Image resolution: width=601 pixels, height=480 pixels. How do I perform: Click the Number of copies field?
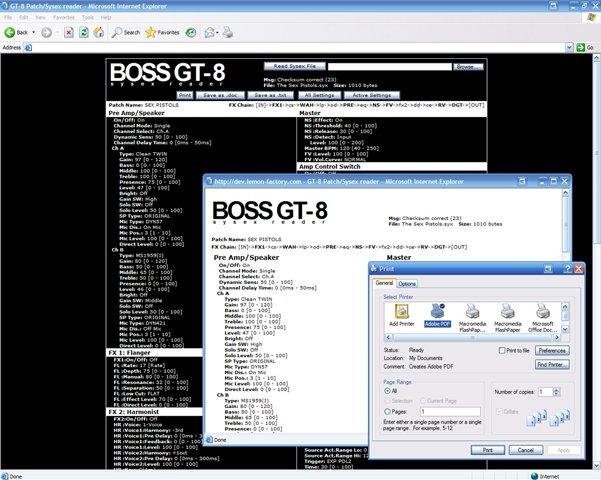(546, 392)
